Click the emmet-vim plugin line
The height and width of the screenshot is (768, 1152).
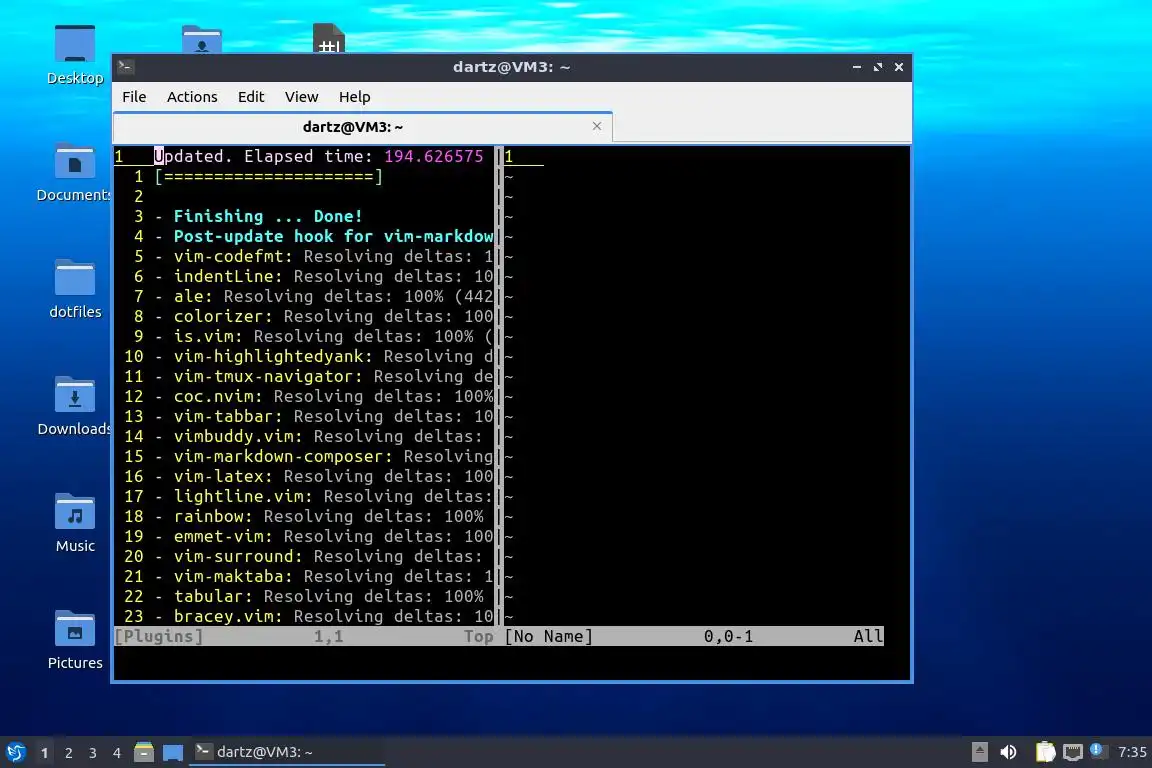point(323,536)
